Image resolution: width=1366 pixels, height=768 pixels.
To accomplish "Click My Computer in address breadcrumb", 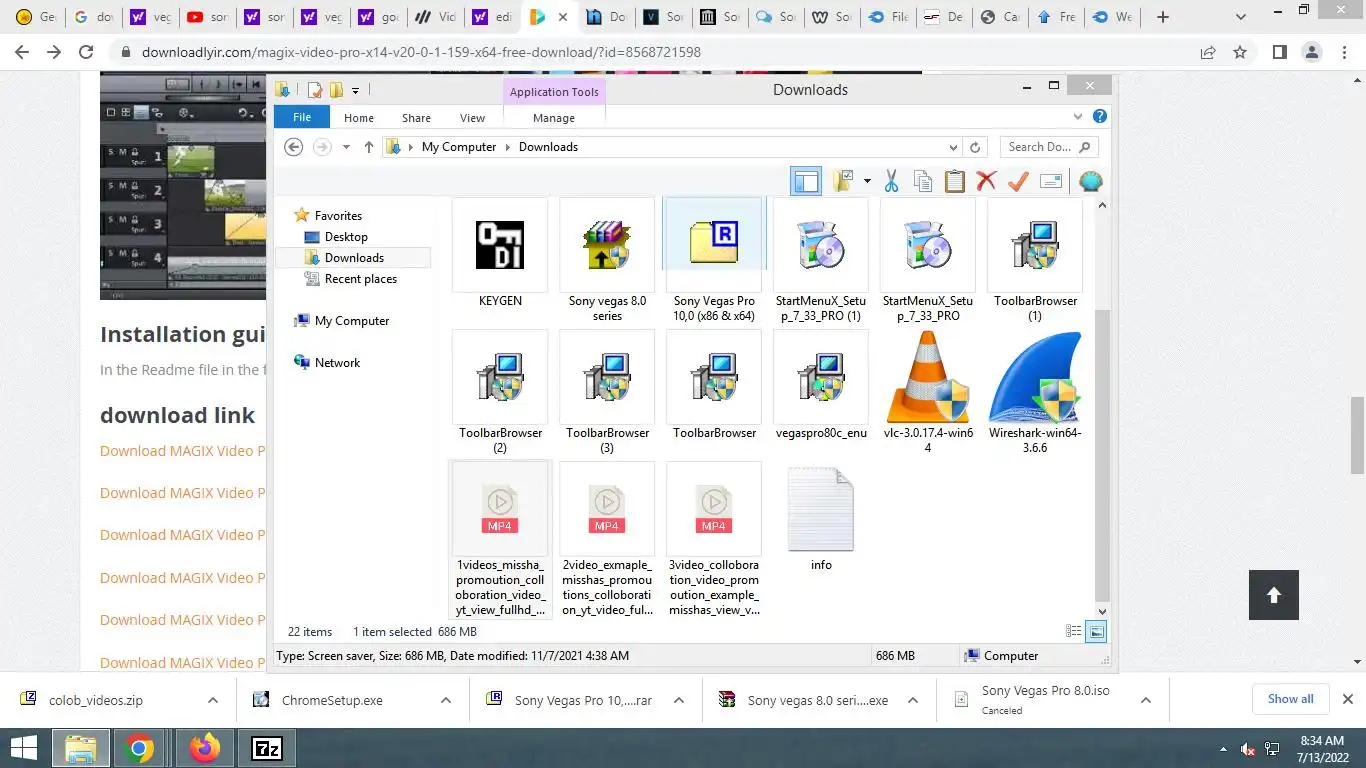I will pos(459,147).
